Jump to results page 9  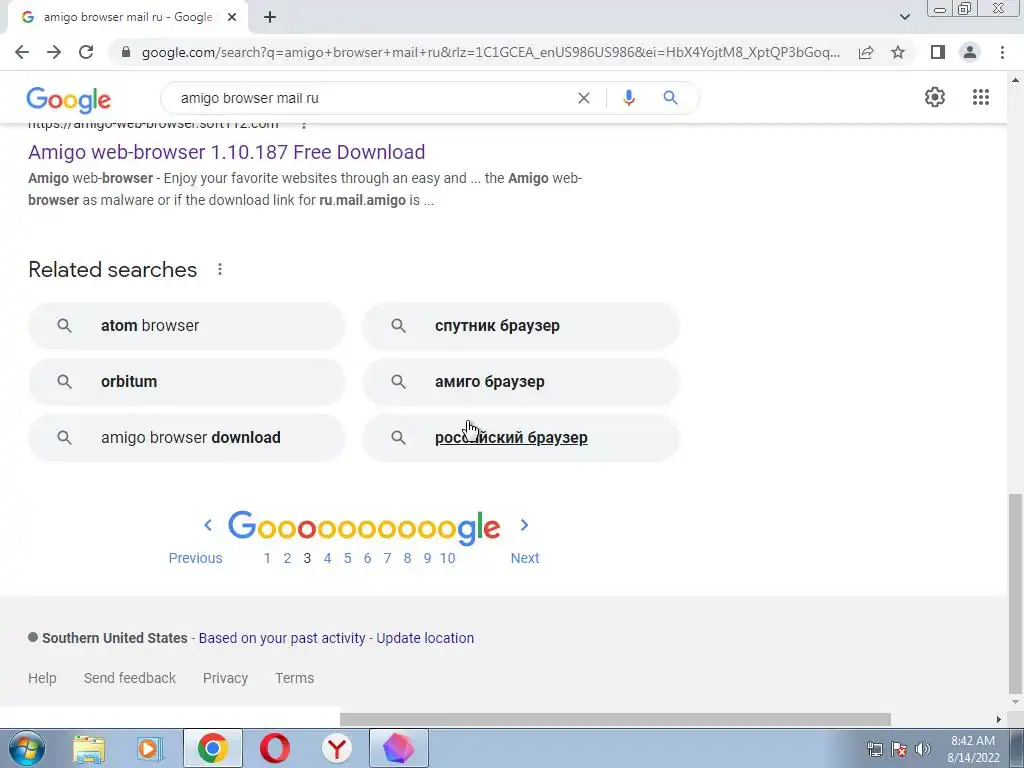pyautogui.click(x=427, y=558)
